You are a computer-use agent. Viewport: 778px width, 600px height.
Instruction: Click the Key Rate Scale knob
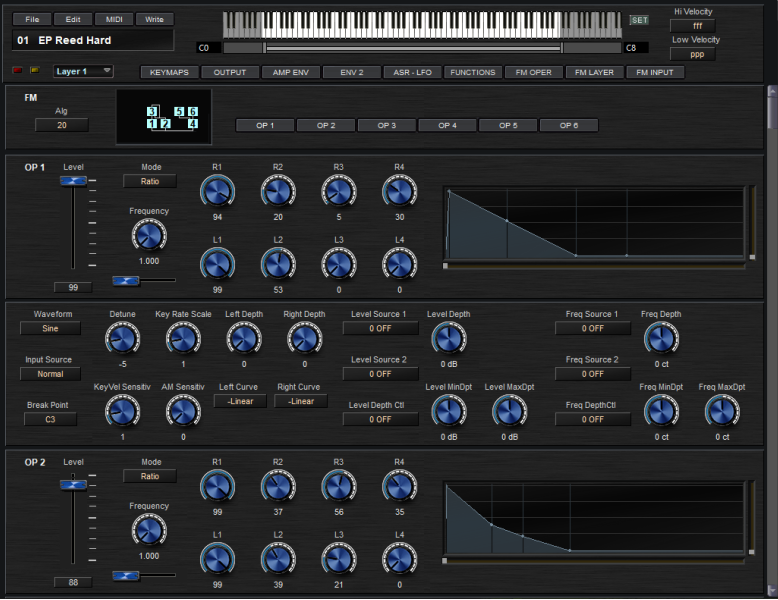pos(183,340)
